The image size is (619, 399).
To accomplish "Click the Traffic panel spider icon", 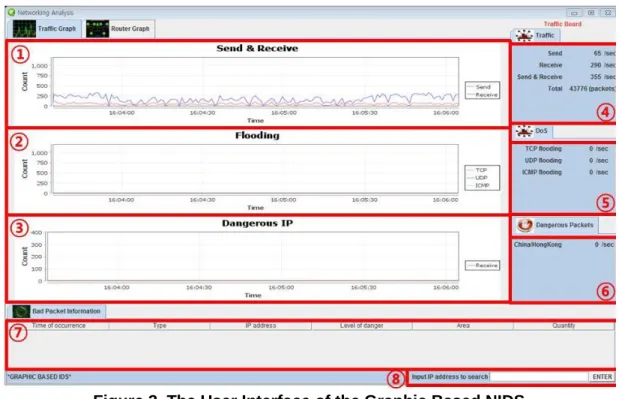I will point(524,36).
